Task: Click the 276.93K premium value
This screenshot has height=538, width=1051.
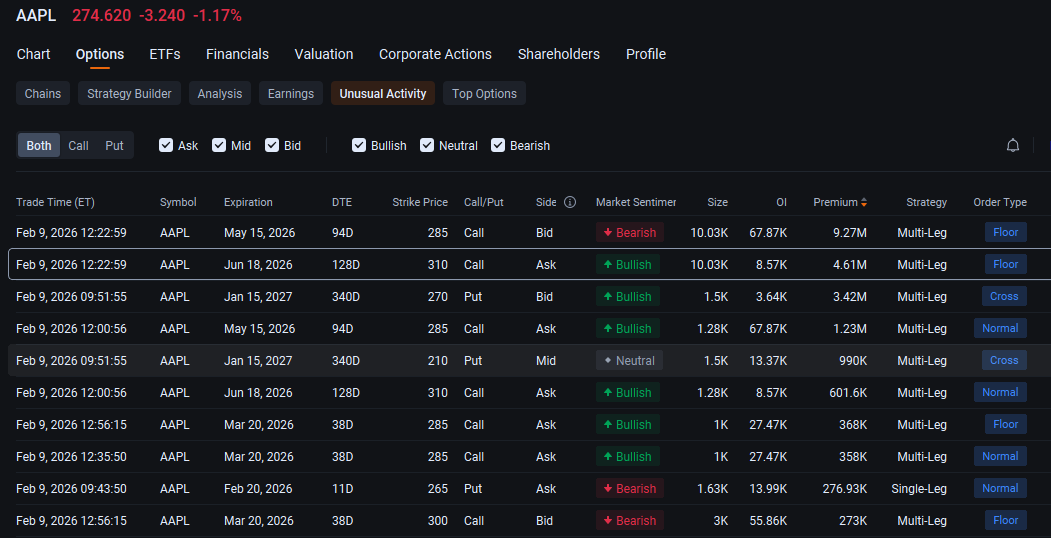Action: [x=845, y=488]
